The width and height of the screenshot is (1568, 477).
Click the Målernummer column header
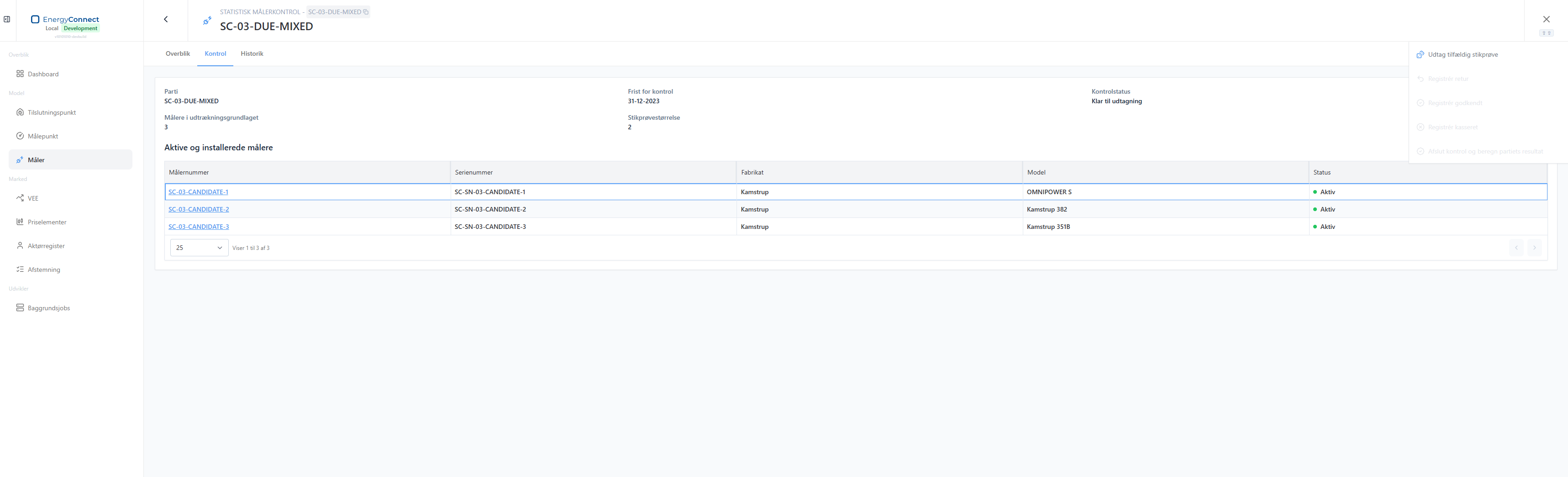click(x=307, y=172)
